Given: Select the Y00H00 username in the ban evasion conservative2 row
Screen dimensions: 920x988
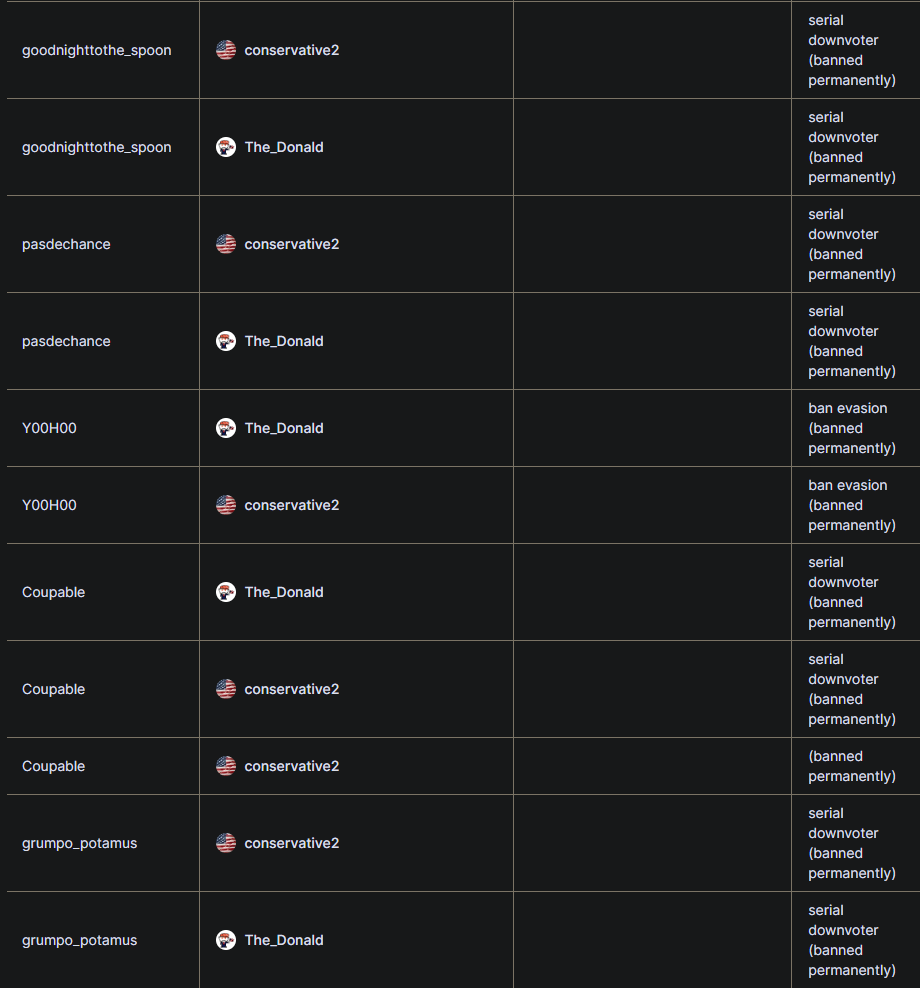Looking at the screenshot, I should (49, 505).
